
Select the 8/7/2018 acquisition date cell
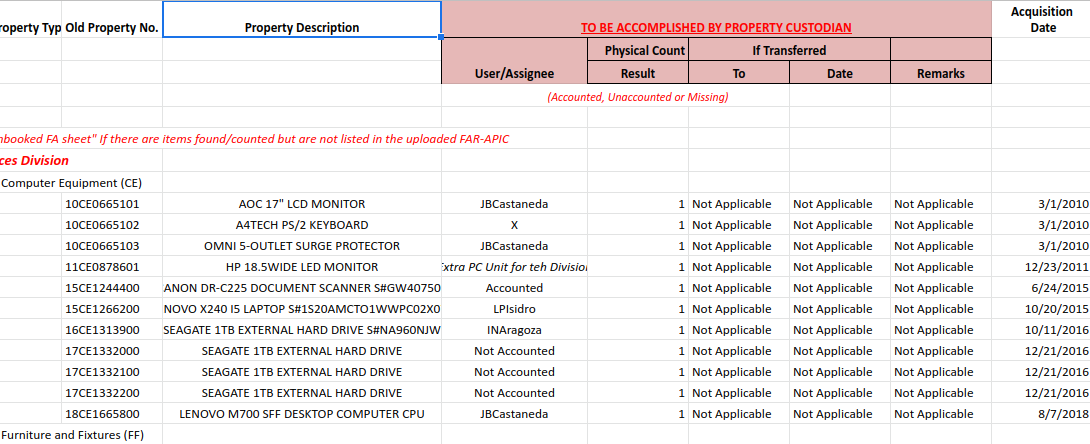point(1041,414)
